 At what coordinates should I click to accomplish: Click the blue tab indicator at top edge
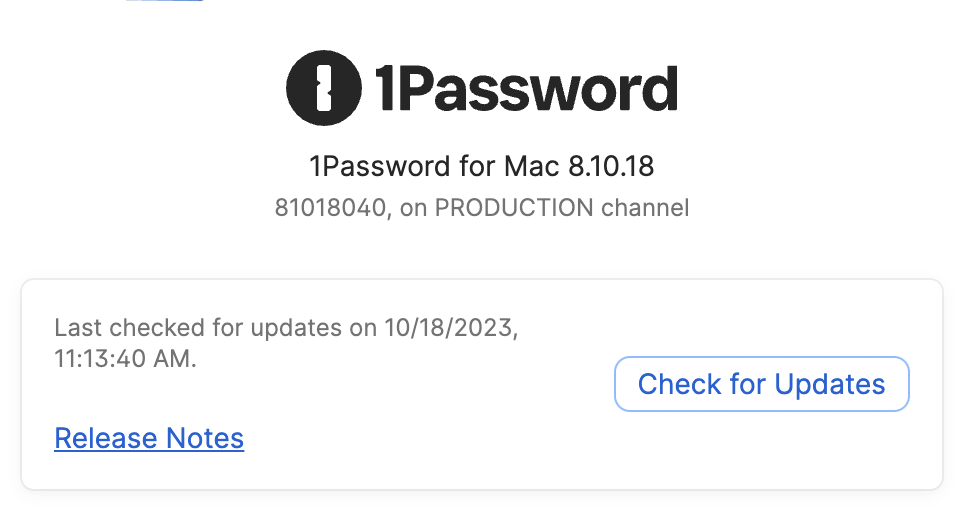(x=164, y=1)
